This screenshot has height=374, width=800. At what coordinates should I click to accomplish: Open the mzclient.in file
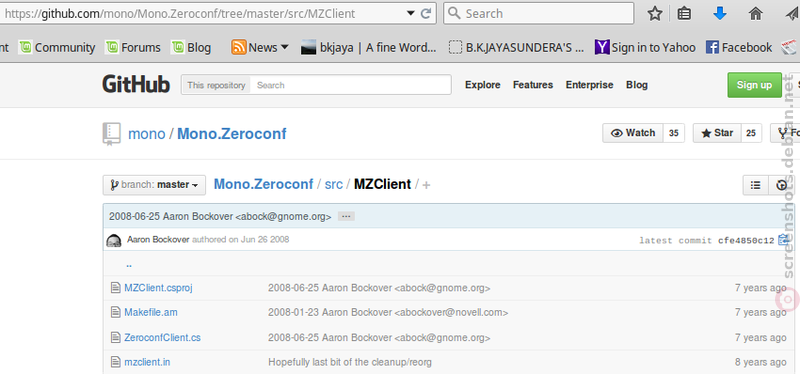tap(147, 362)
